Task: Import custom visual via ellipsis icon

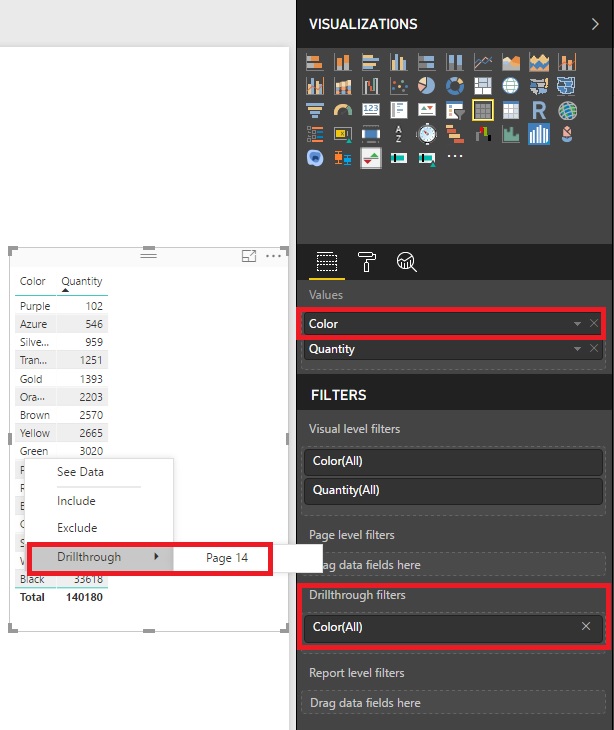Action: (x=455, y=156)
